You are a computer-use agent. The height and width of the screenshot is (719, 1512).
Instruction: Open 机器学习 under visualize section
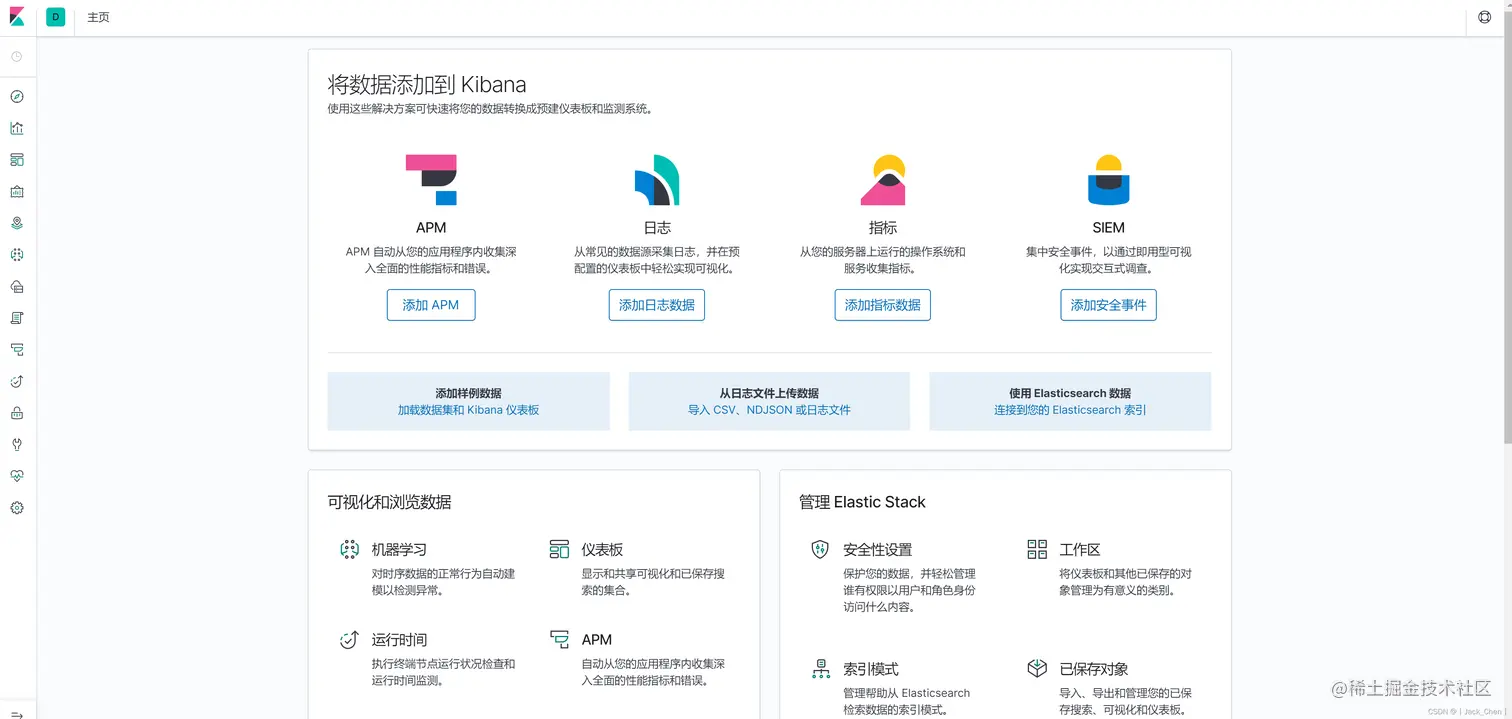pos(399,550)
